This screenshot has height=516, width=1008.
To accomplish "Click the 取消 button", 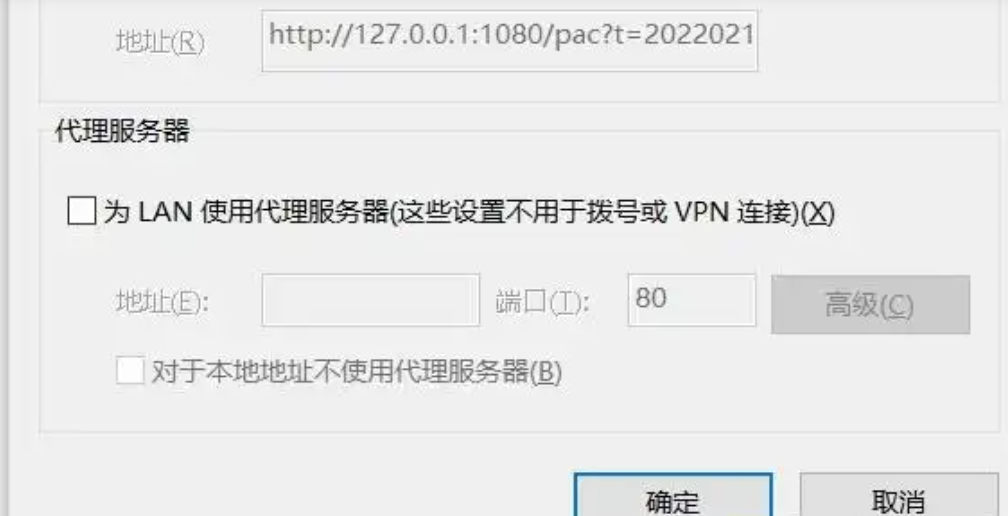I will [899, 495].
